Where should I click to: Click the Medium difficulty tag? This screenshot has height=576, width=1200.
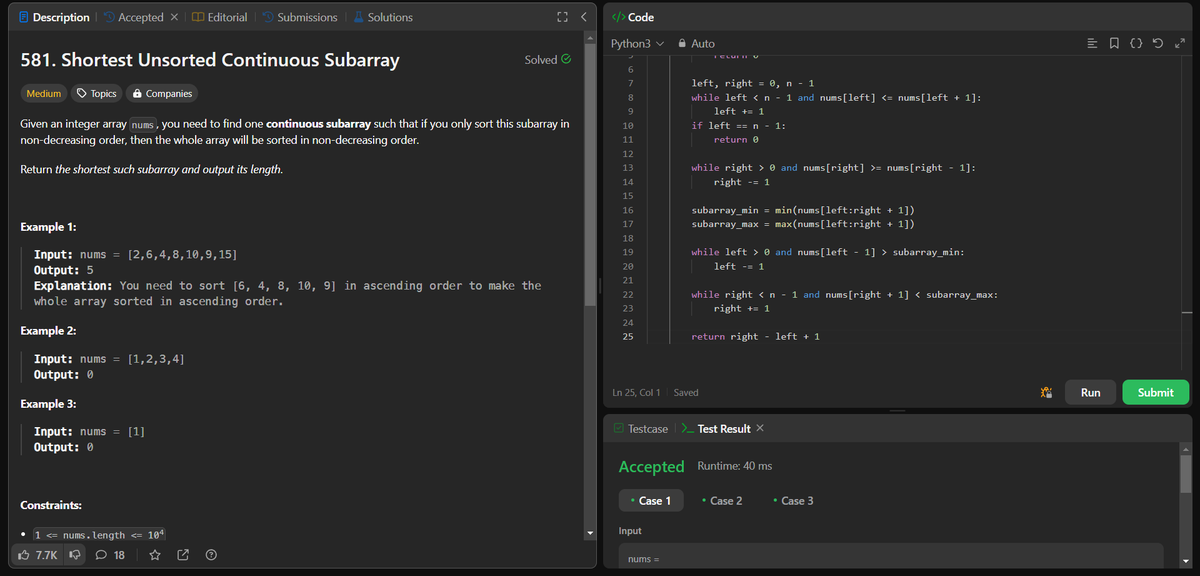pos(44,93)
